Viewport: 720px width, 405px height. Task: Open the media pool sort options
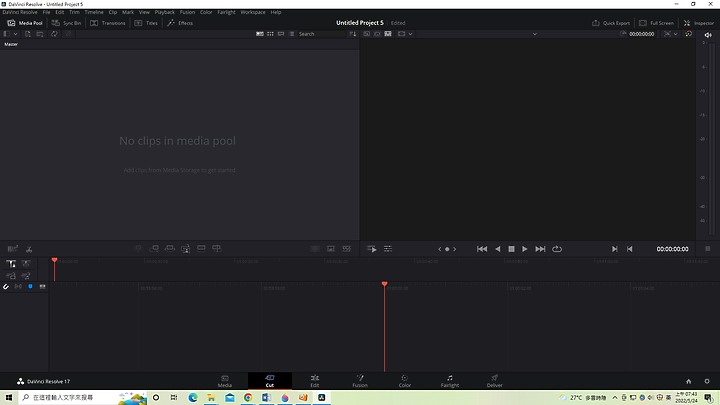click(x=353, y=34)
